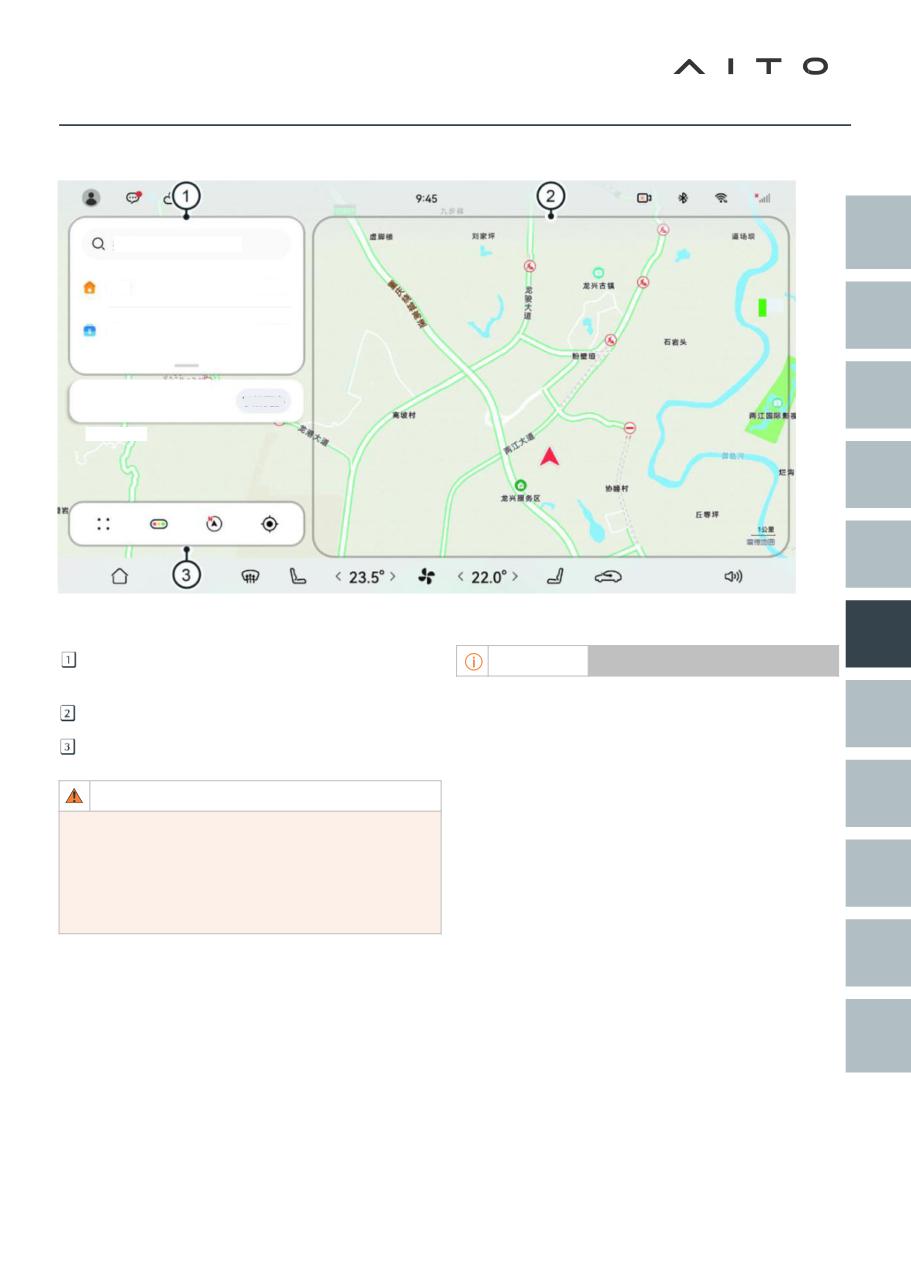Screen dimensions: 911x1275
Task: Tap the cellular signal indicator
Action: coord(763,198)
